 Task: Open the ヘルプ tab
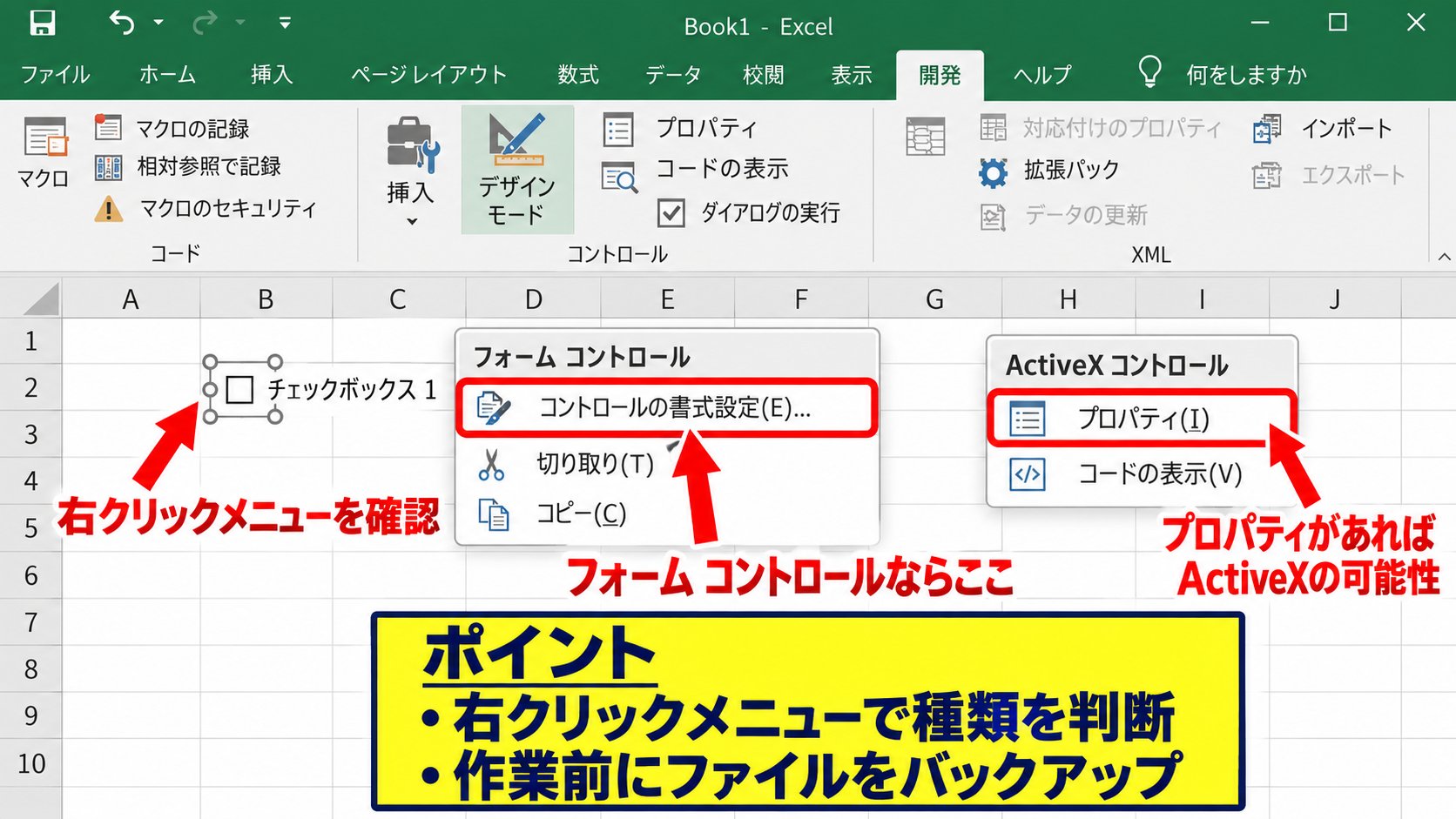point(1042,75)
